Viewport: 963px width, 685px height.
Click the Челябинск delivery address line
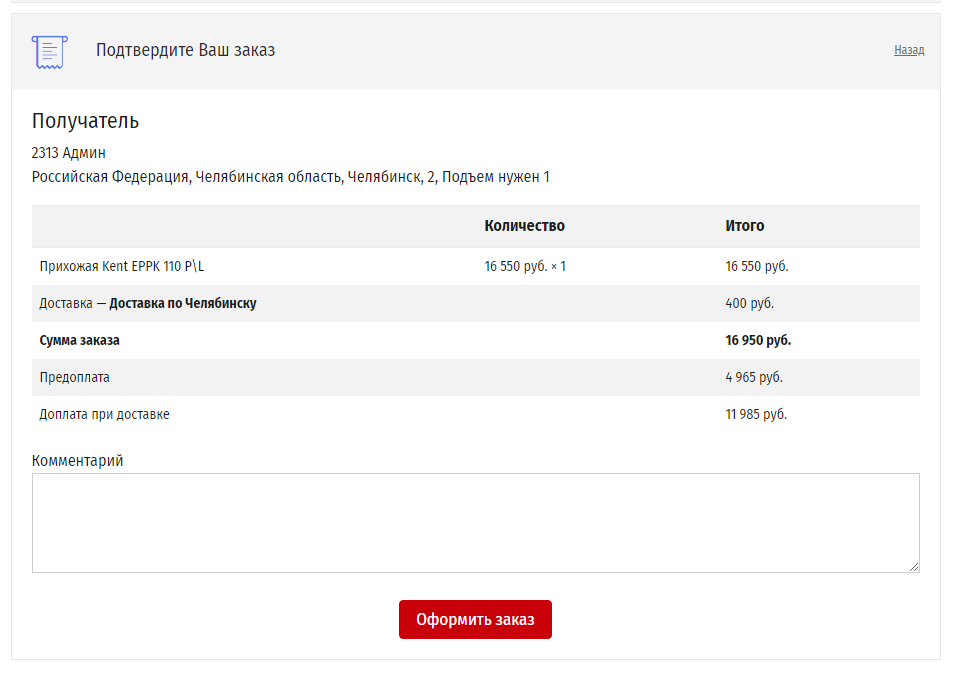click(290, 177)
